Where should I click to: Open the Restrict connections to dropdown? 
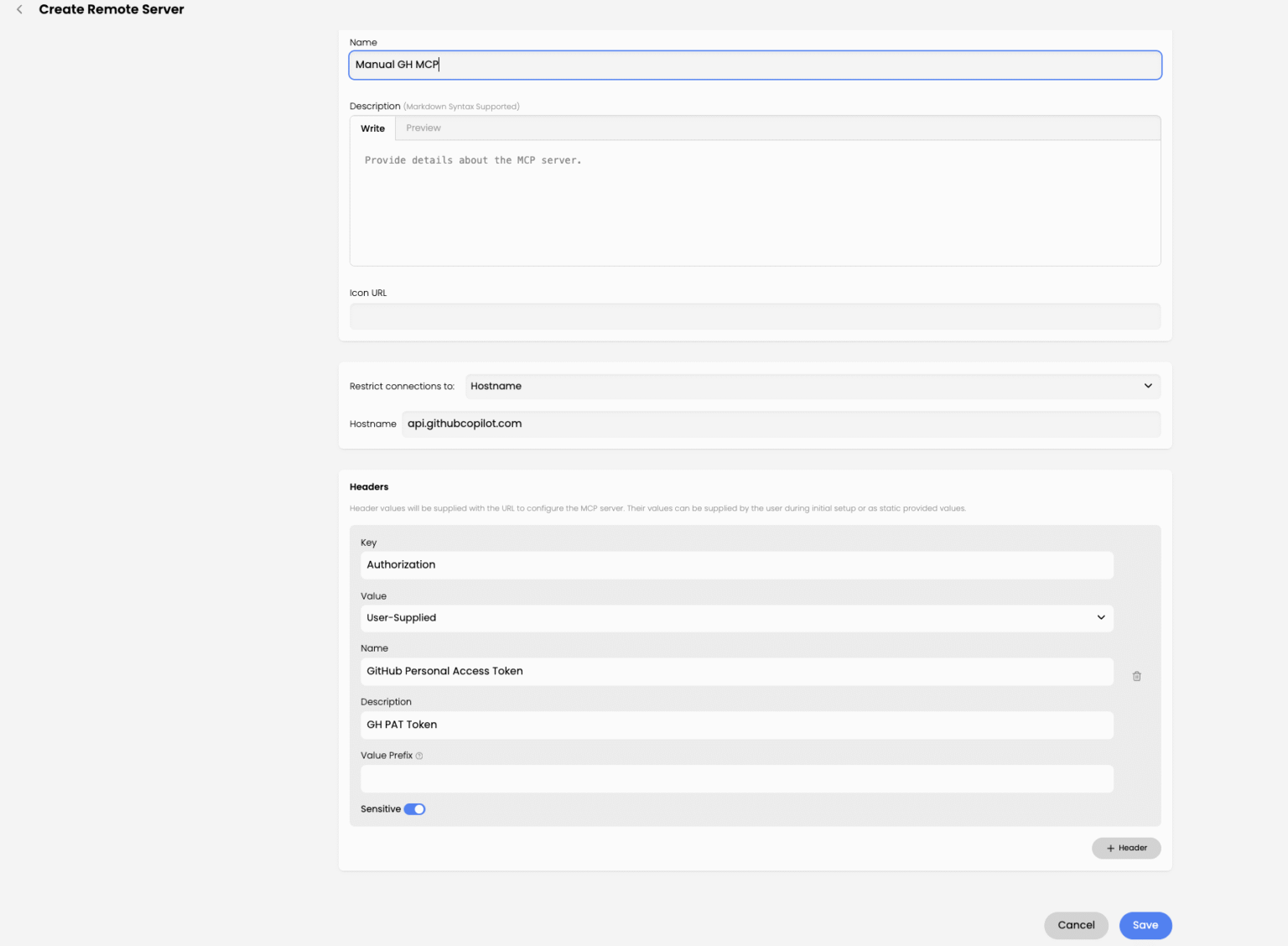point(813,386)
